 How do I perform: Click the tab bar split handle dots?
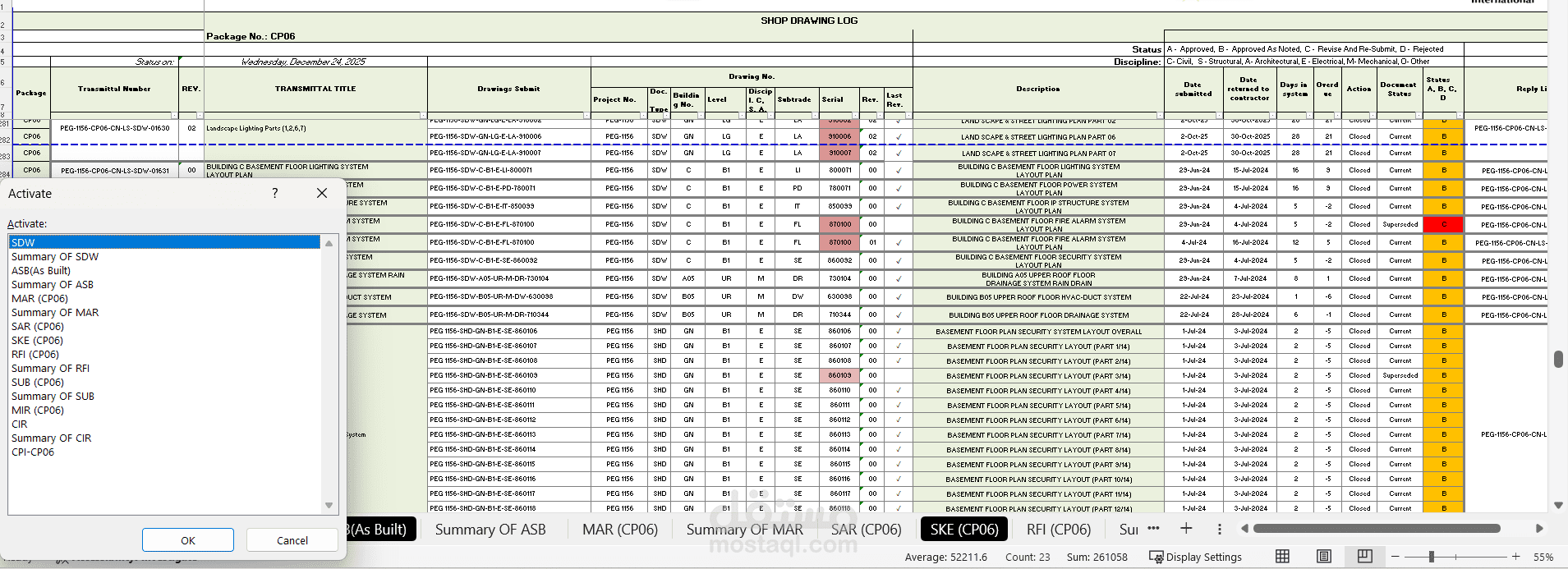click(1220, 529)
